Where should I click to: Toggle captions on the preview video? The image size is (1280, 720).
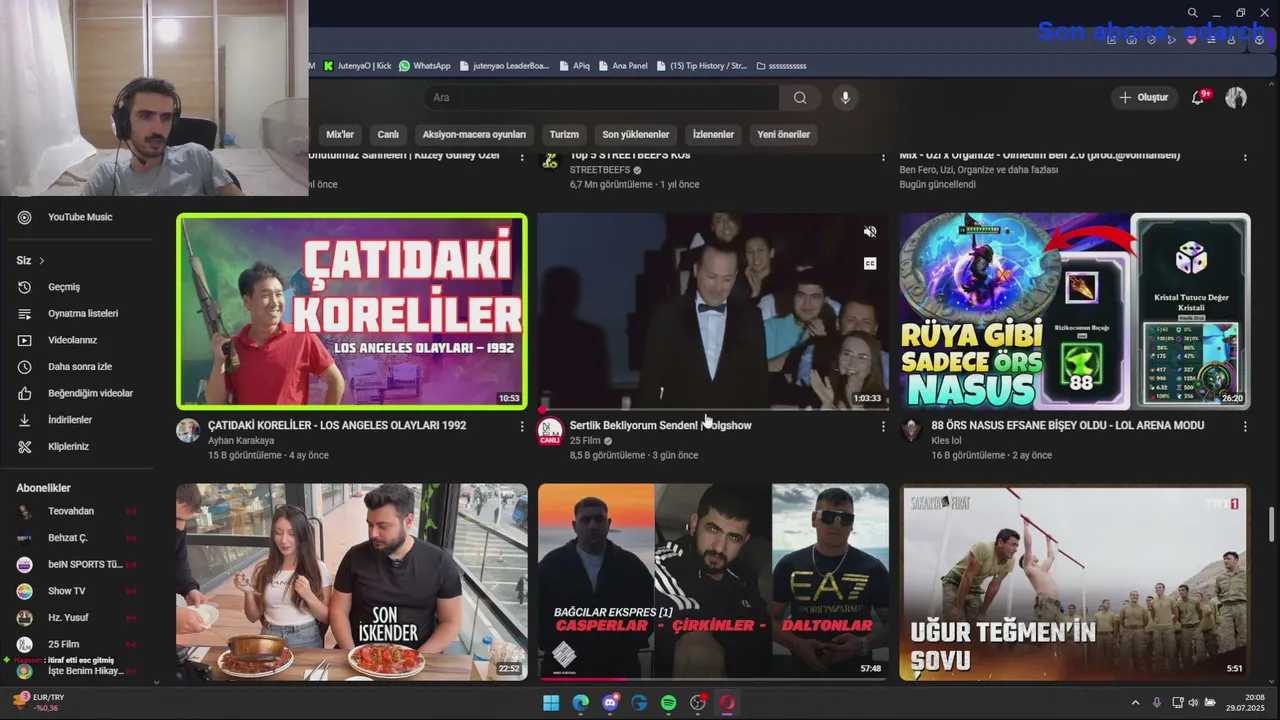870,264
